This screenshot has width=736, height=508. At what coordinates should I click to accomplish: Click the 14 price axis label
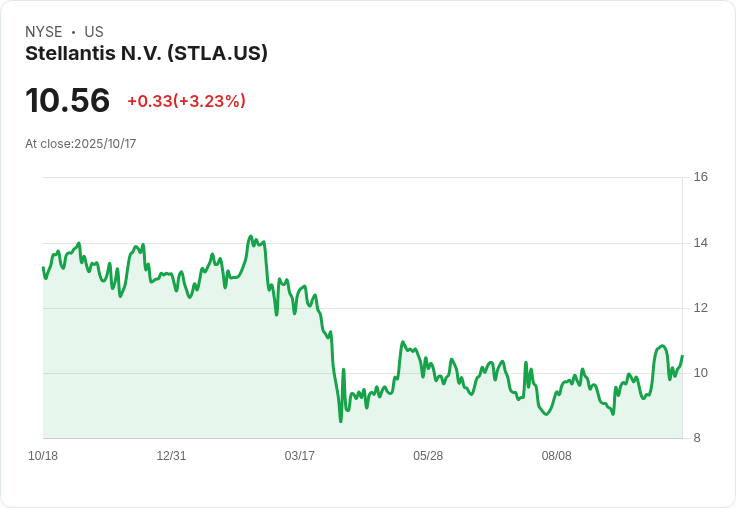700,243
